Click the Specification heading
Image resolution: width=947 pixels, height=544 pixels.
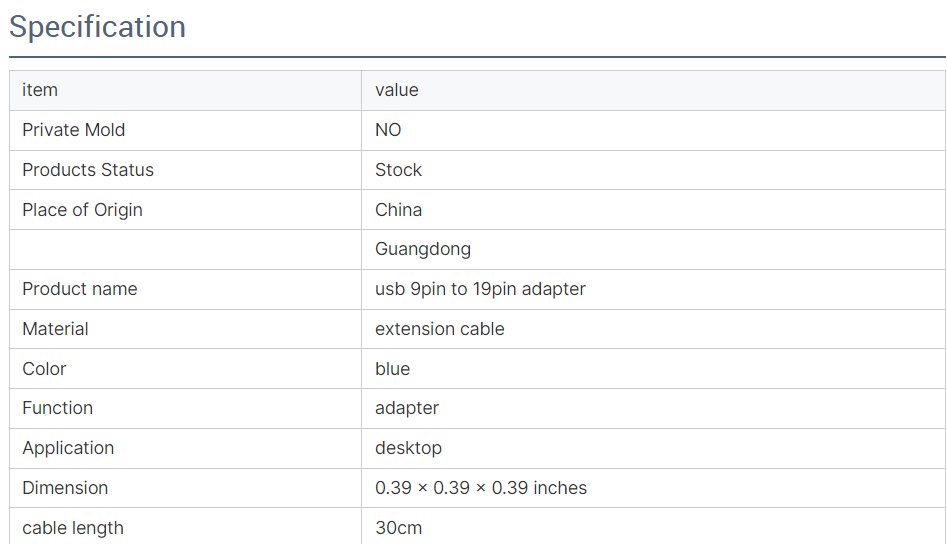pos(97,27)
